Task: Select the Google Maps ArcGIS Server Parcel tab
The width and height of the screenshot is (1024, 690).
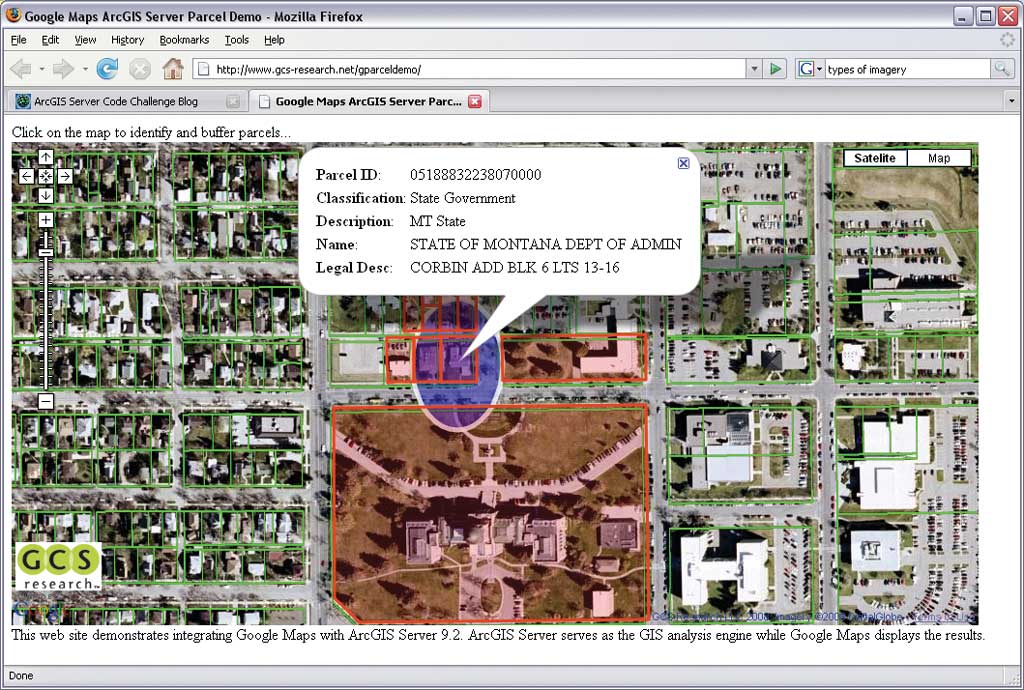Action: [x=369, y=101]
